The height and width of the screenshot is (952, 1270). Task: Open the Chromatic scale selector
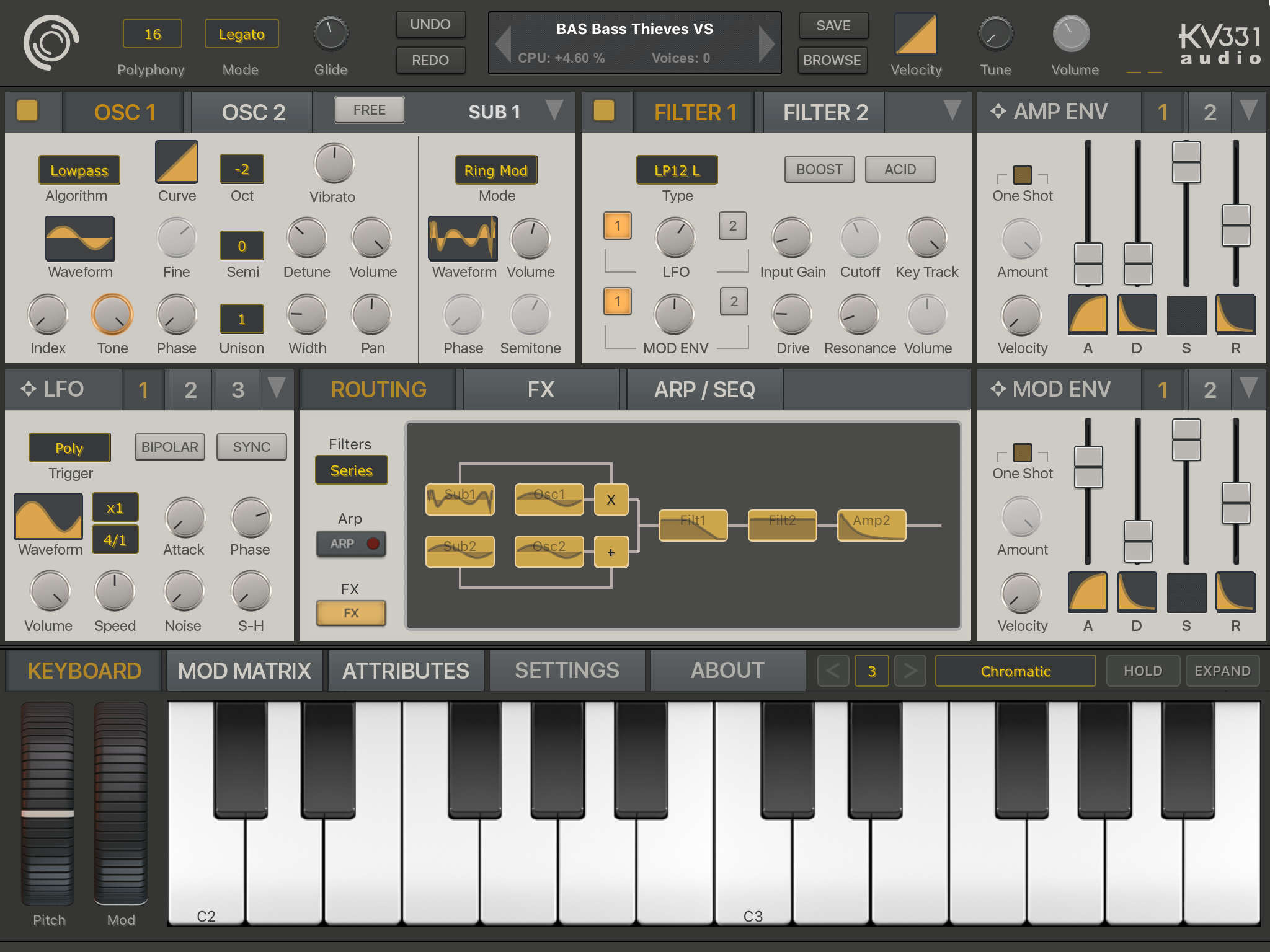coord(1015,671)
